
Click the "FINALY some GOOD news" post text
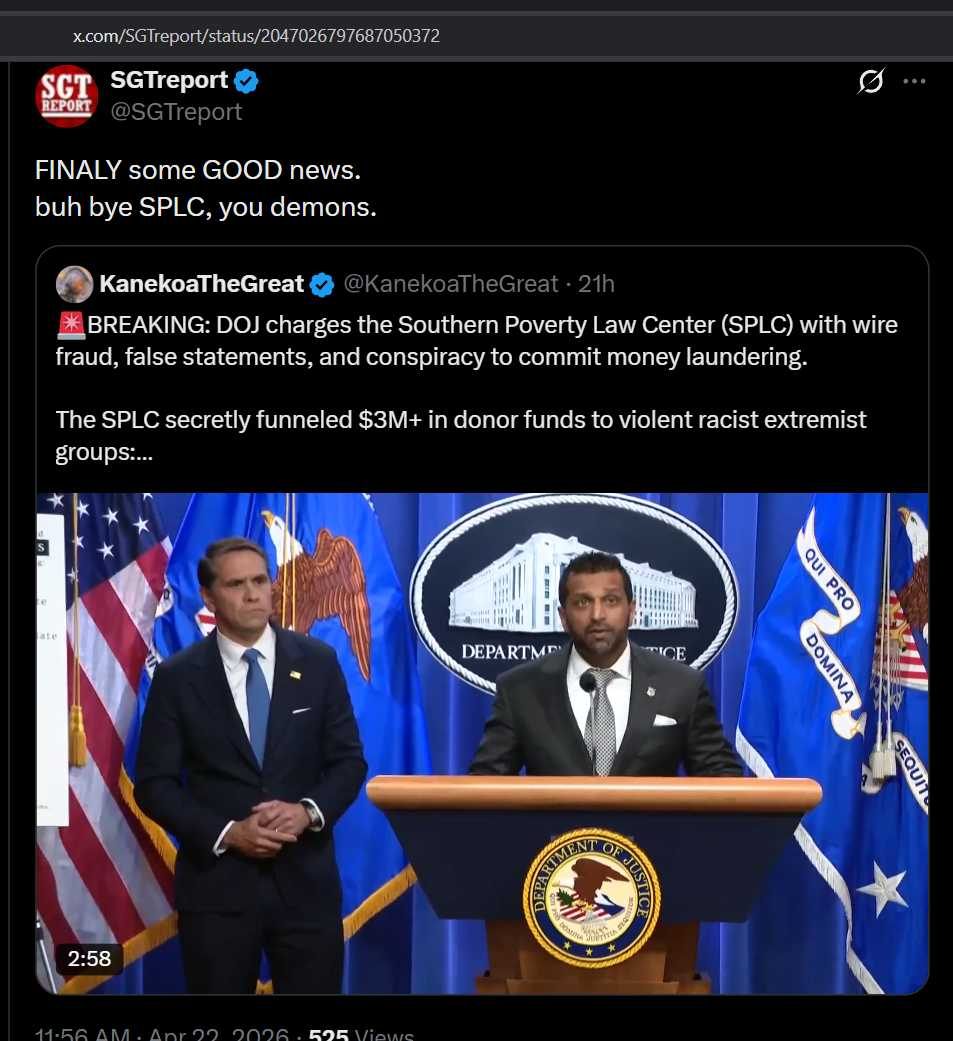pyautogui.click(x=198, y=170)
